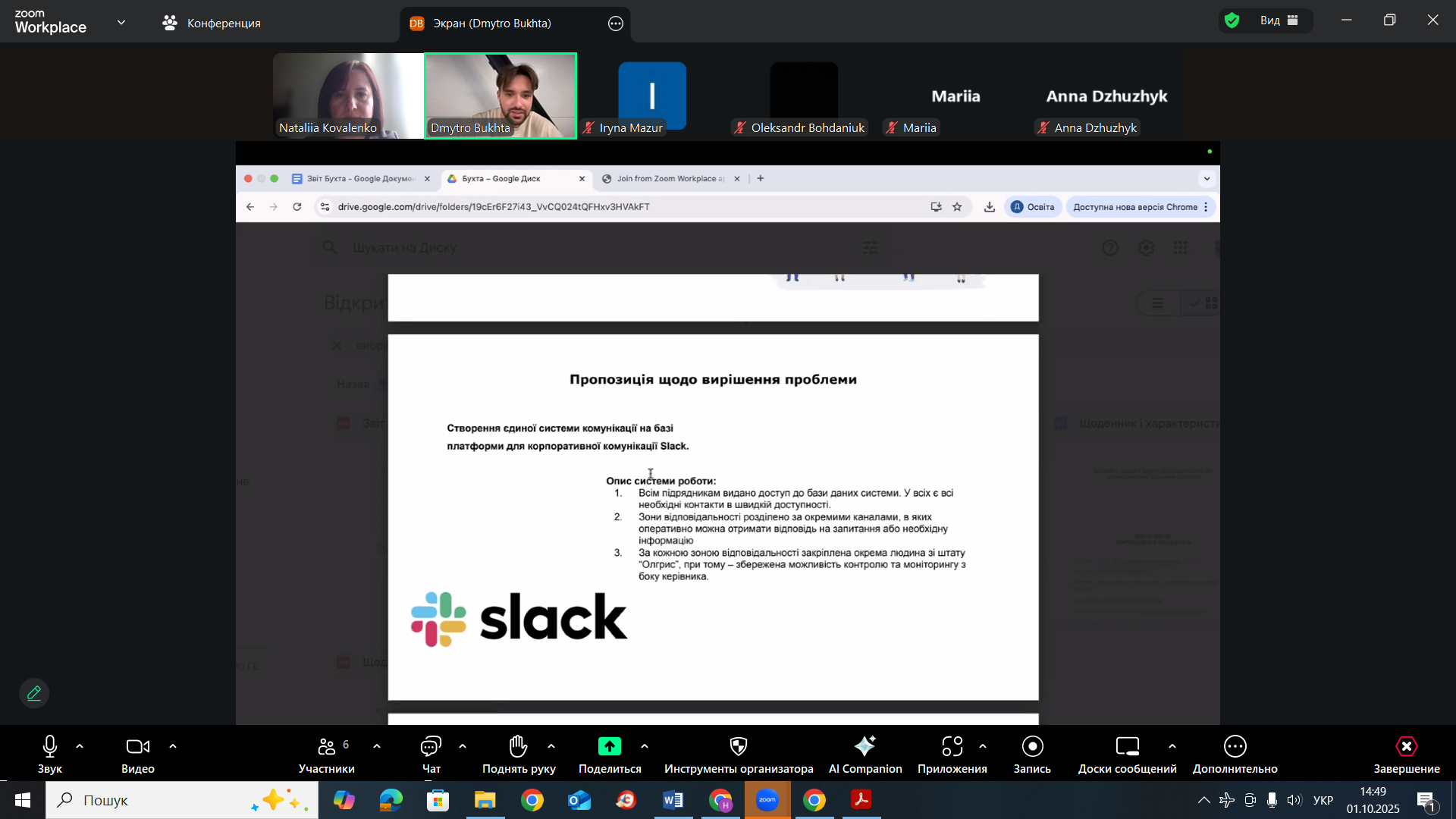
Task: Click the Windows taskbar search box Пошук
Action: point(182,800)
